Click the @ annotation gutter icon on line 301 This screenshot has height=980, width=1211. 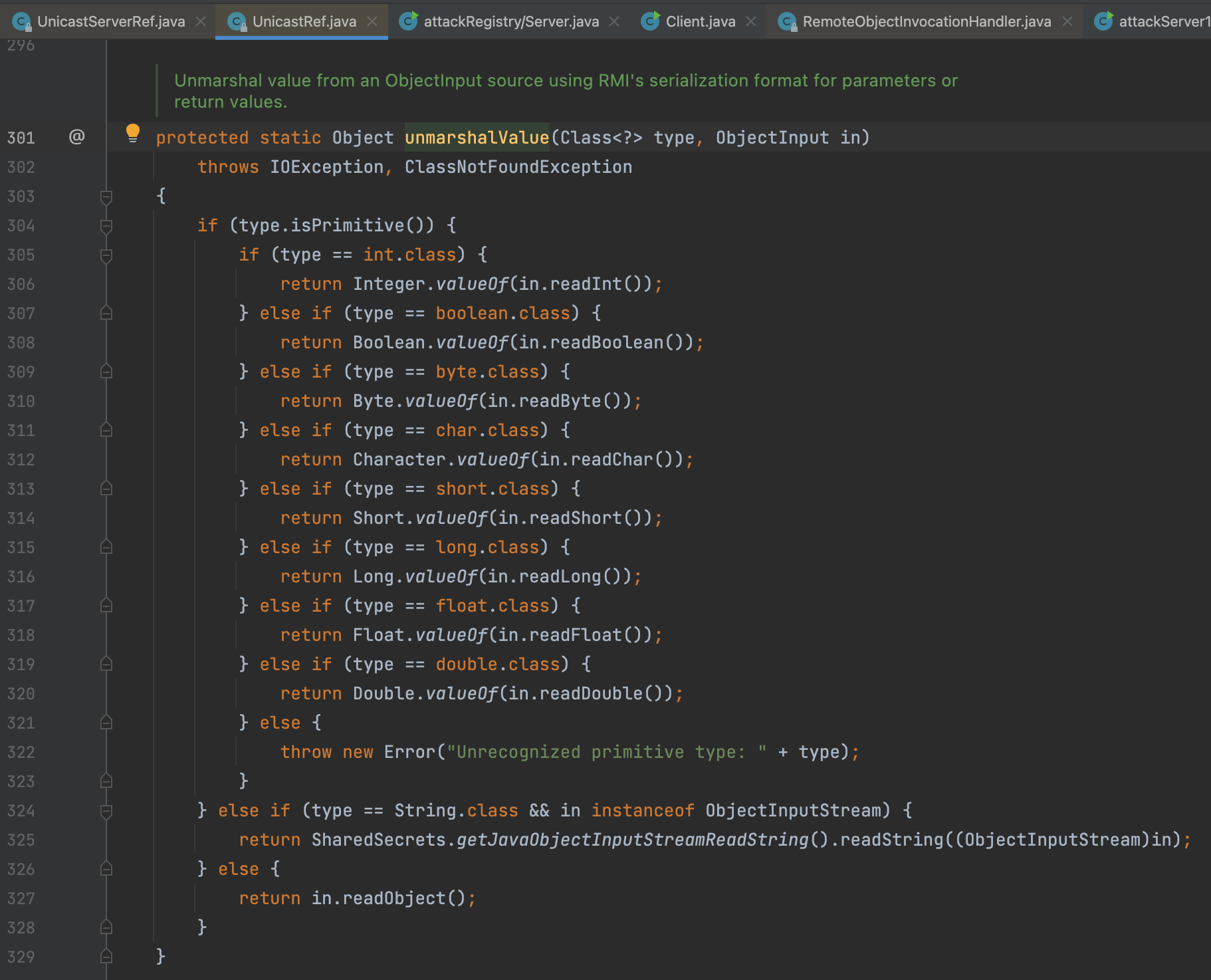point(77,136)
